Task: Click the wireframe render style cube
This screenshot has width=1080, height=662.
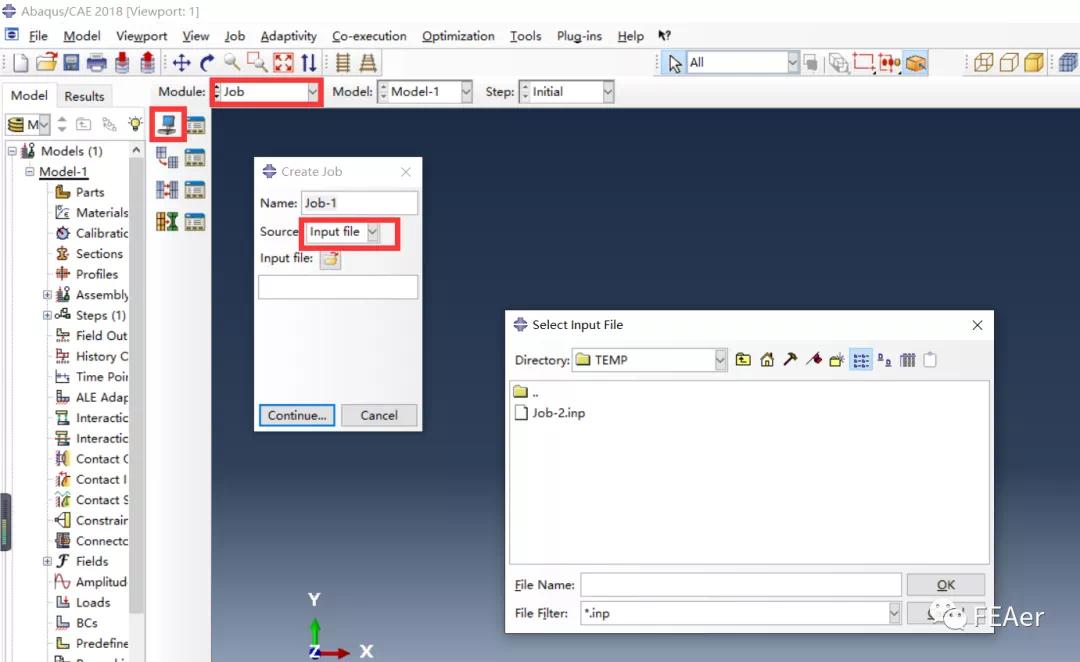Action: (x=984, y=63)
